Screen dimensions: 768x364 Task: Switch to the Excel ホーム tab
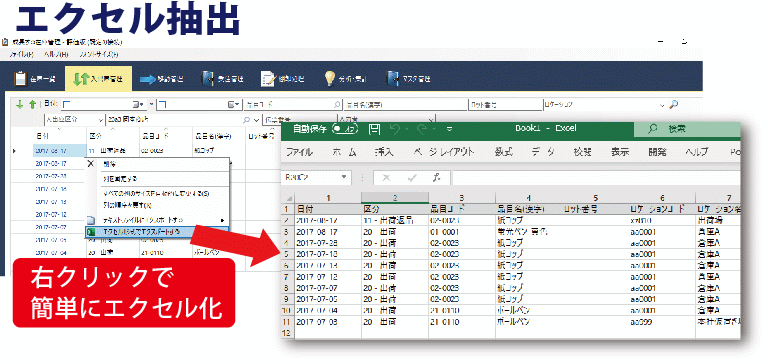(x=345, y=152)
